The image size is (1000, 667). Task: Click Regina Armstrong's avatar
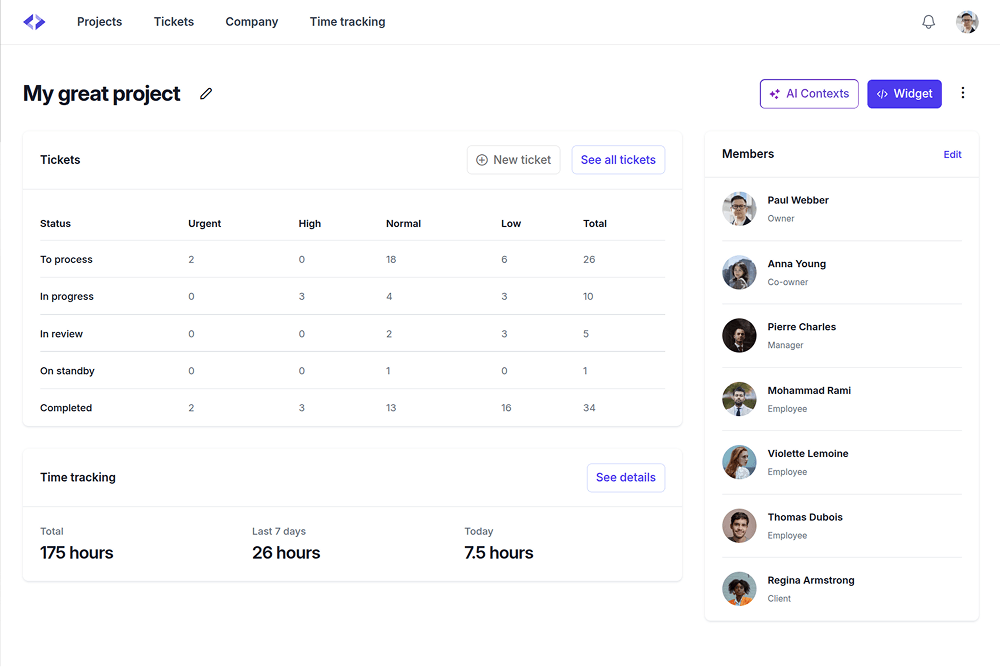coord(739,589)
